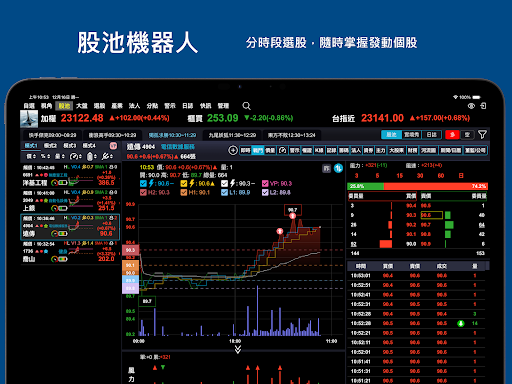Toggle the blue lightning 90.6 checkbox
Screen dimensions: 512x384
click(143, 183)
